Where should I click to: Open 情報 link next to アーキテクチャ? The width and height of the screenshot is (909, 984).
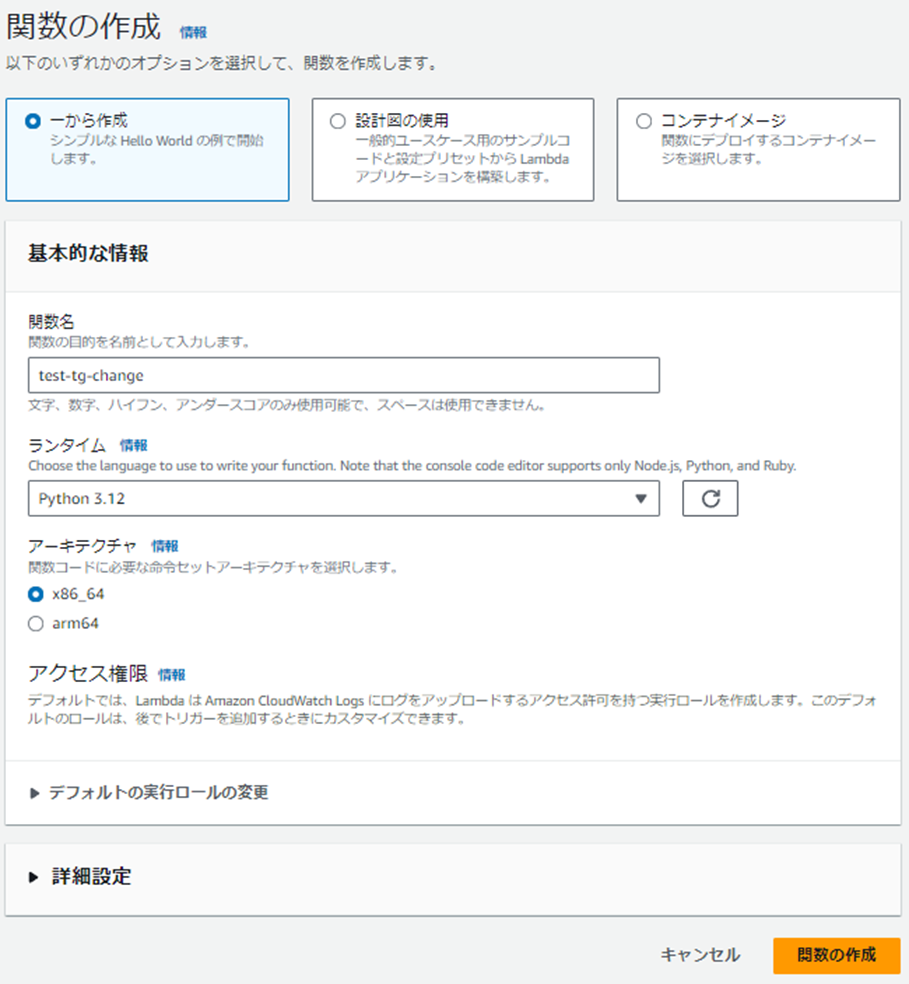pyautogui.click(x=165, y=546)
